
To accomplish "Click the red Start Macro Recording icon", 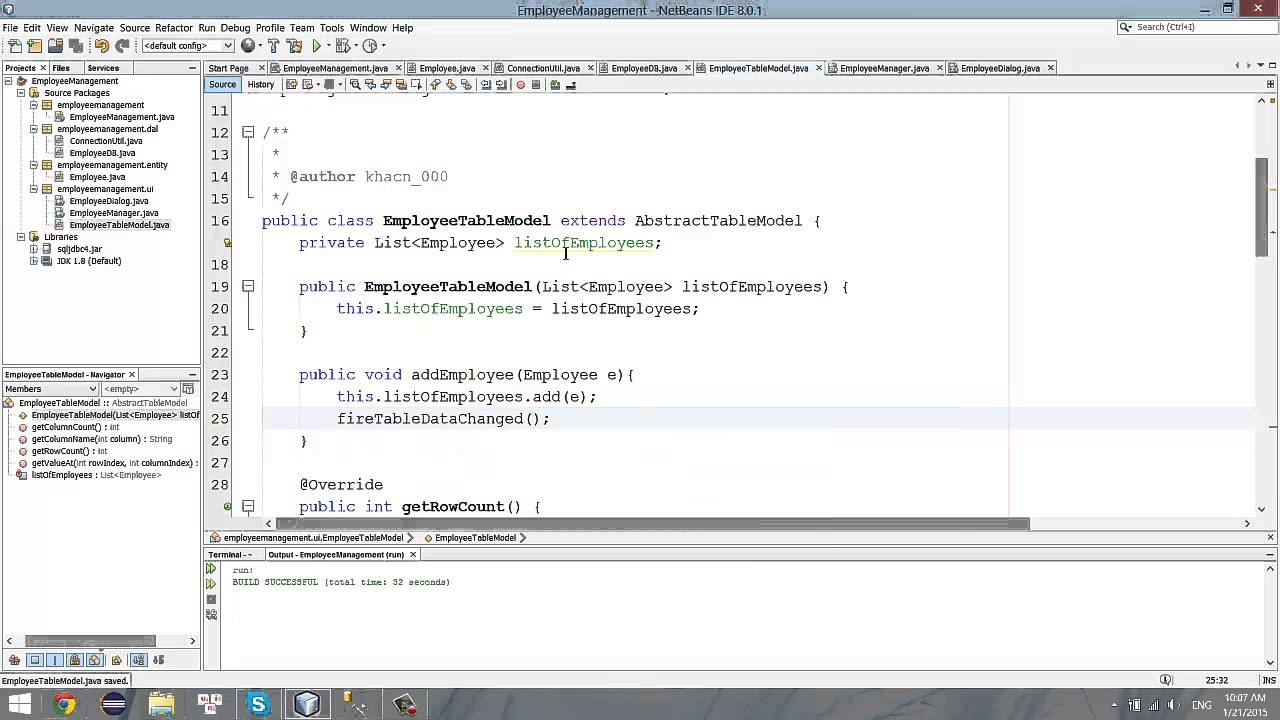I will tap(520, 85).
